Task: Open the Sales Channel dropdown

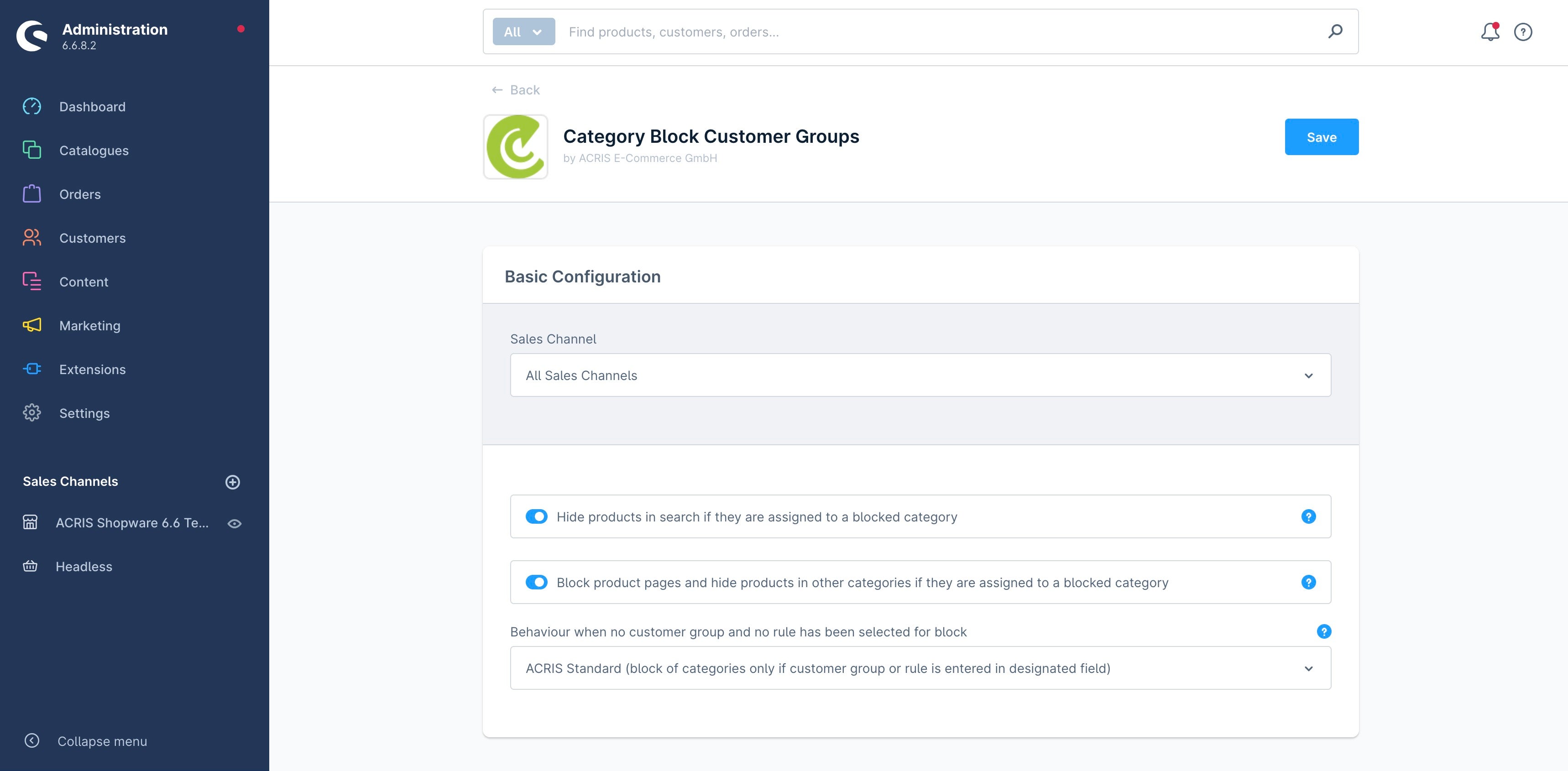Action: (920, 375)
